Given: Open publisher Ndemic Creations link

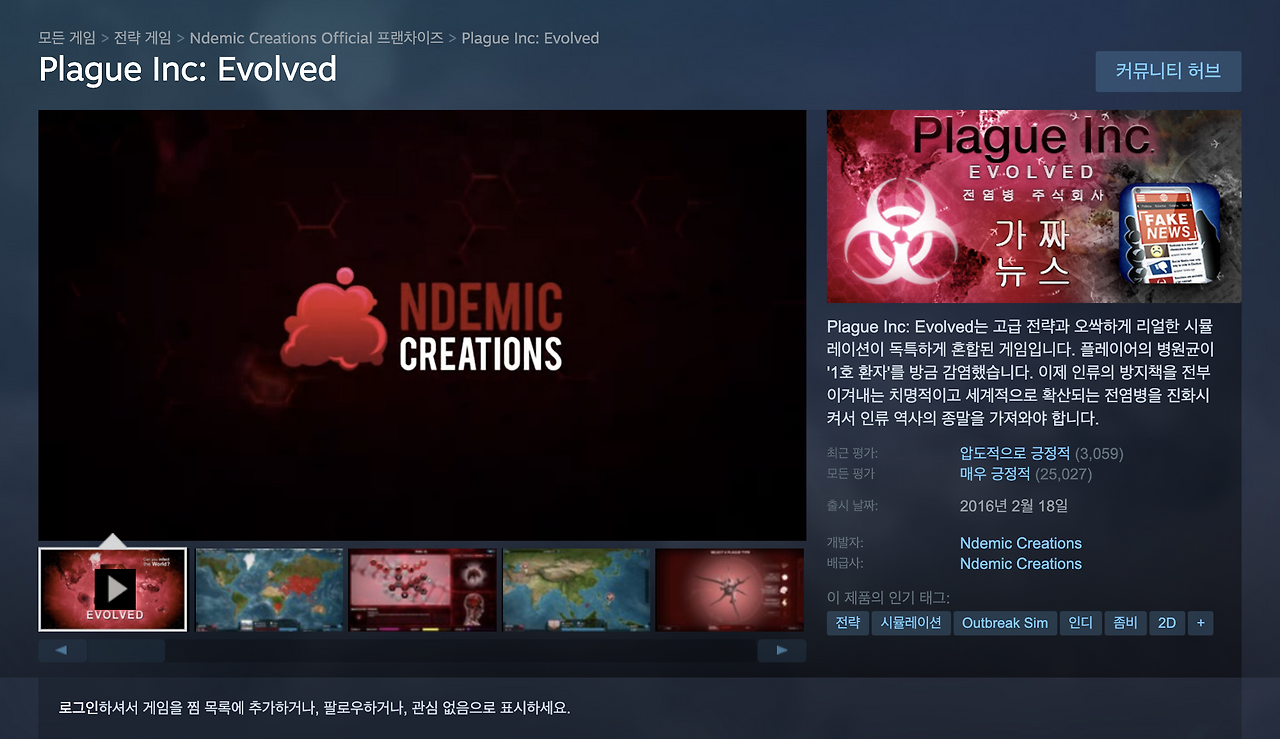Looking at the screenshot, I should (x=1021, y=564).
